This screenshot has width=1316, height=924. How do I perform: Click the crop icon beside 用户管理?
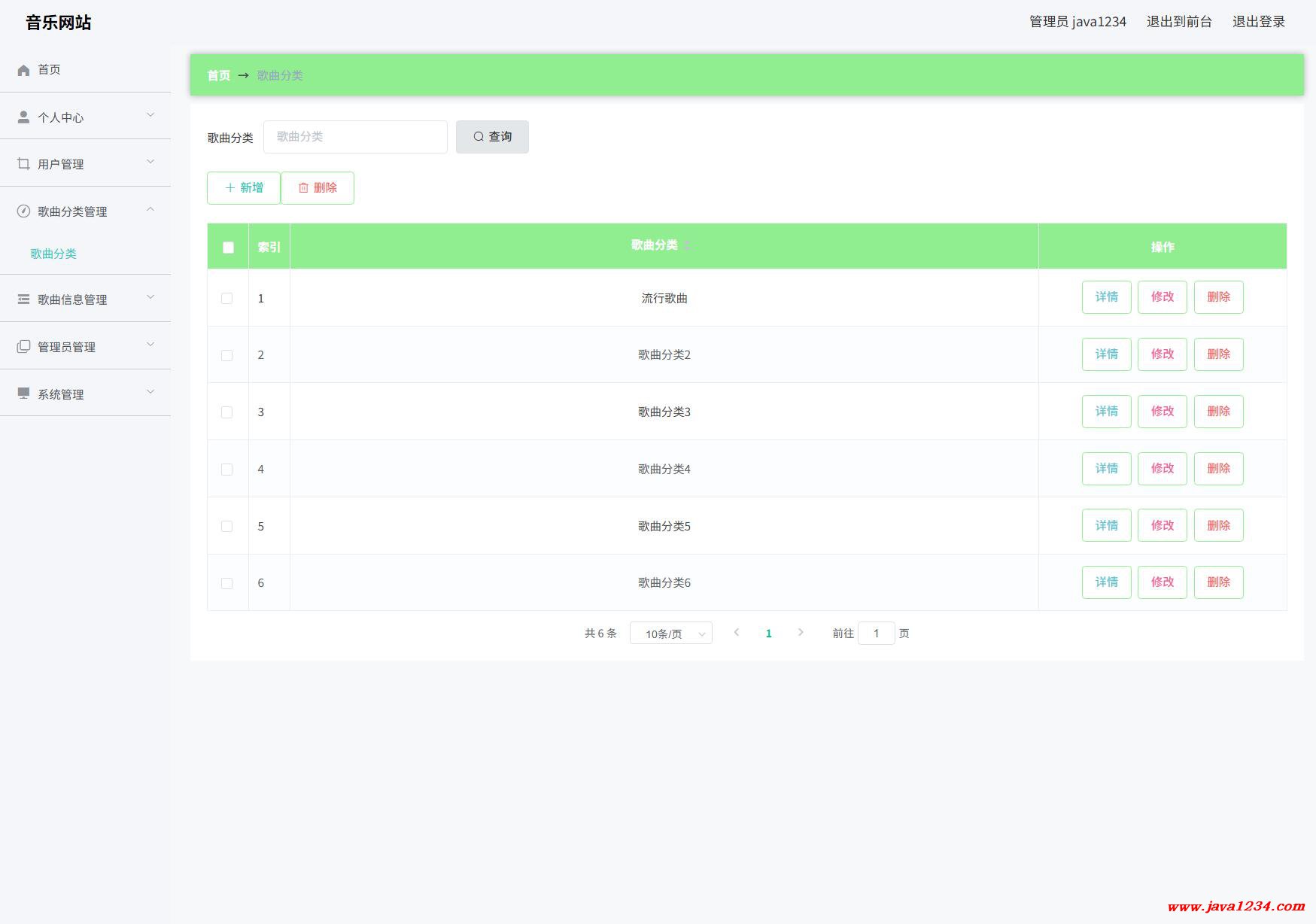pyautogui.click(x=23, y=164)
